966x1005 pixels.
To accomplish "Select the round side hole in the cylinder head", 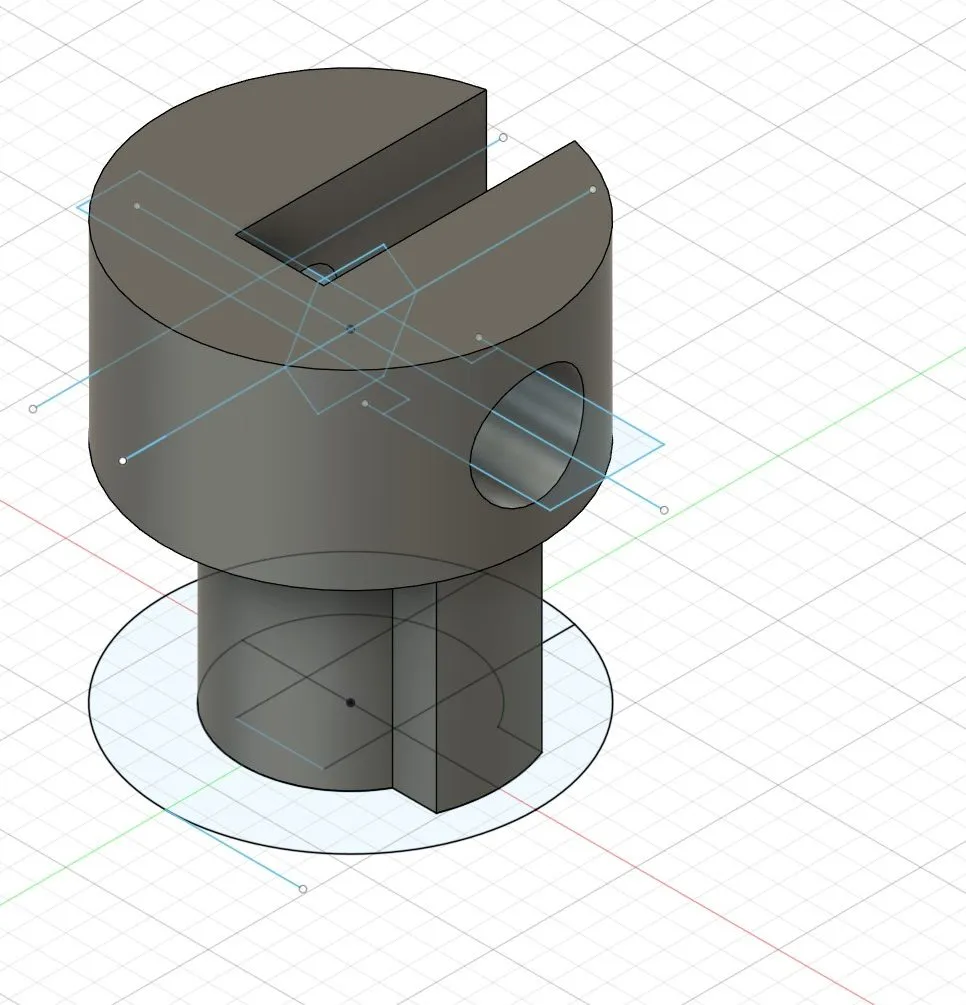I will click(x=528, y=436).
